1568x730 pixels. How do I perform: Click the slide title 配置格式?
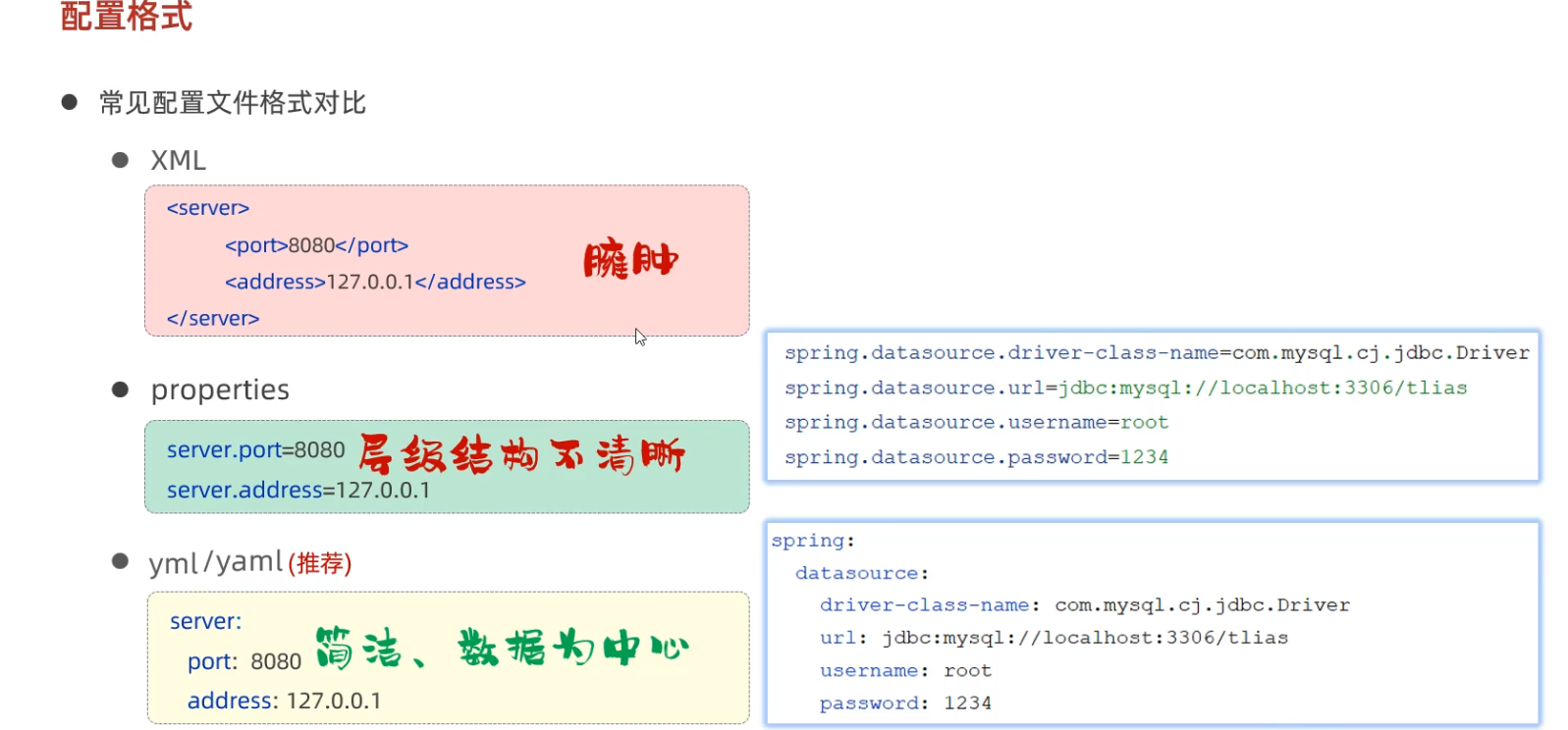[127, 16]
